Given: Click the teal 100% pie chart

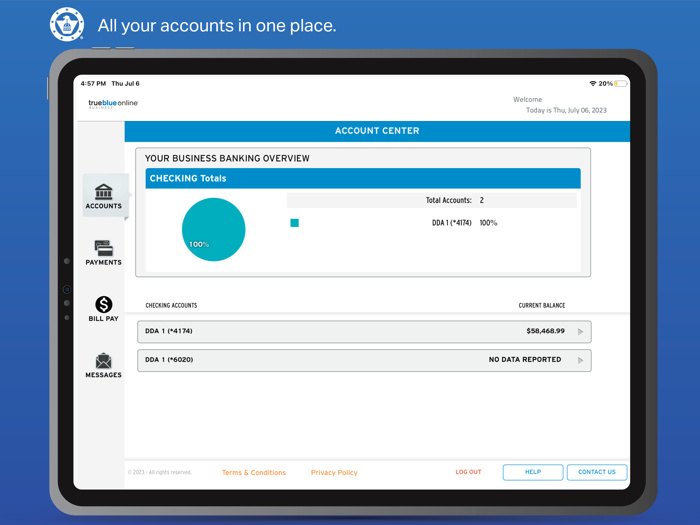Looking at the screenshot, I should pyautogui.click(x=213, y=229).
